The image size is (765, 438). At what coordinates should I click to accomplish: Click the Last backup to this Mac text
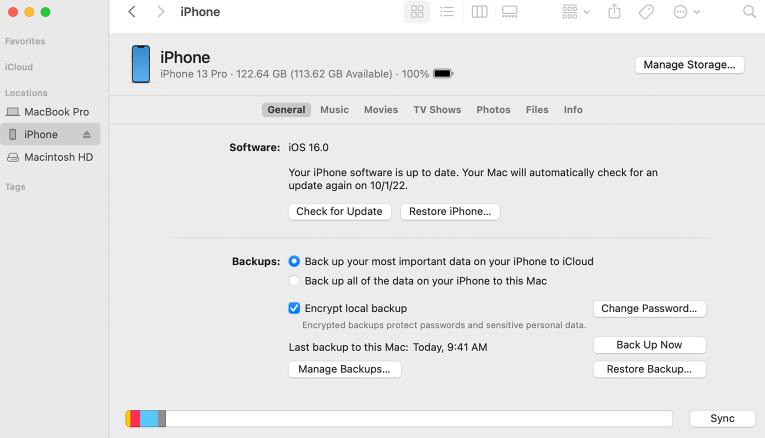coord(388,347)
